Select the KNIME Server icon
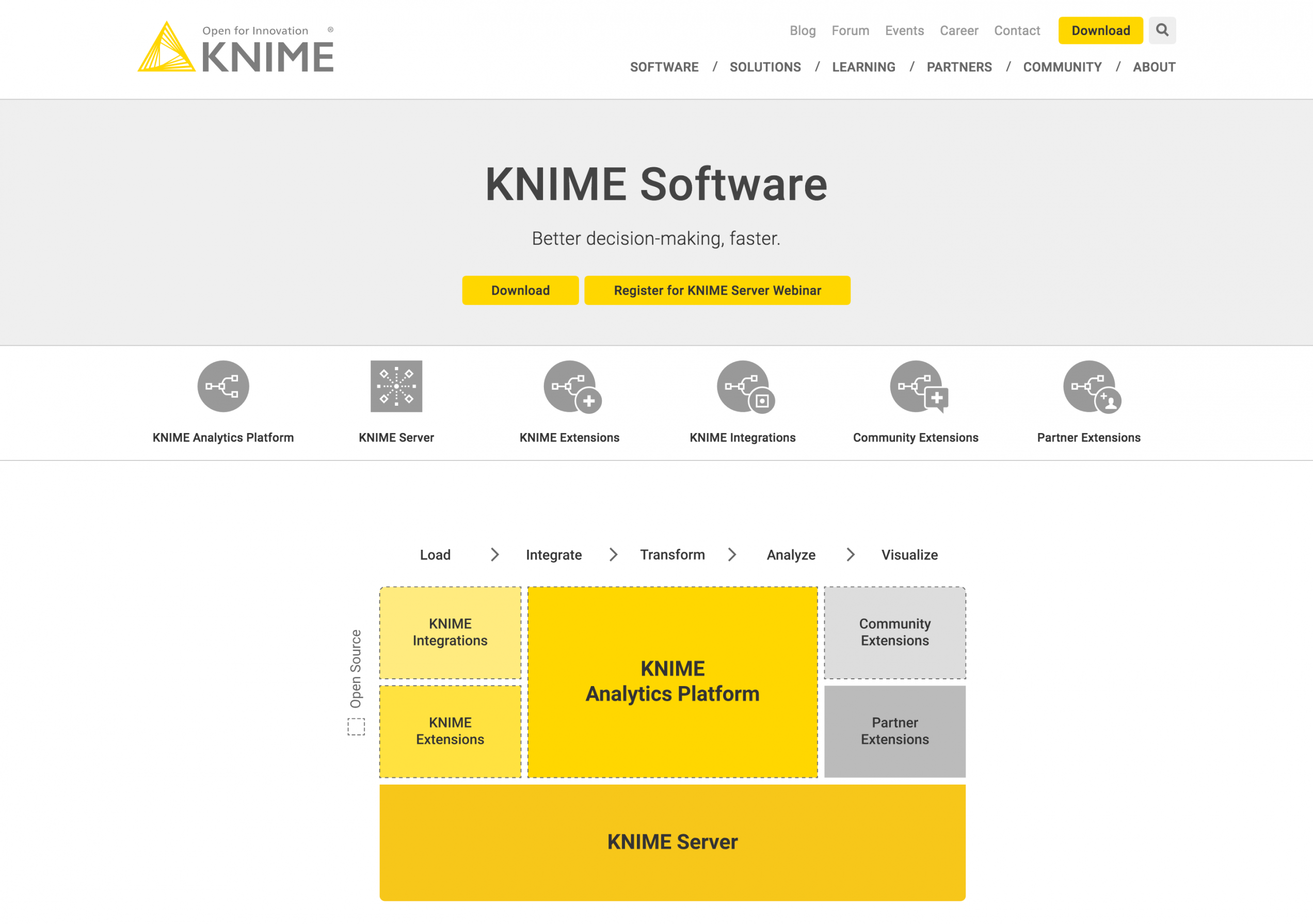Image resolution: width=1313 pixels, height=924 pixels. [396, 386]
